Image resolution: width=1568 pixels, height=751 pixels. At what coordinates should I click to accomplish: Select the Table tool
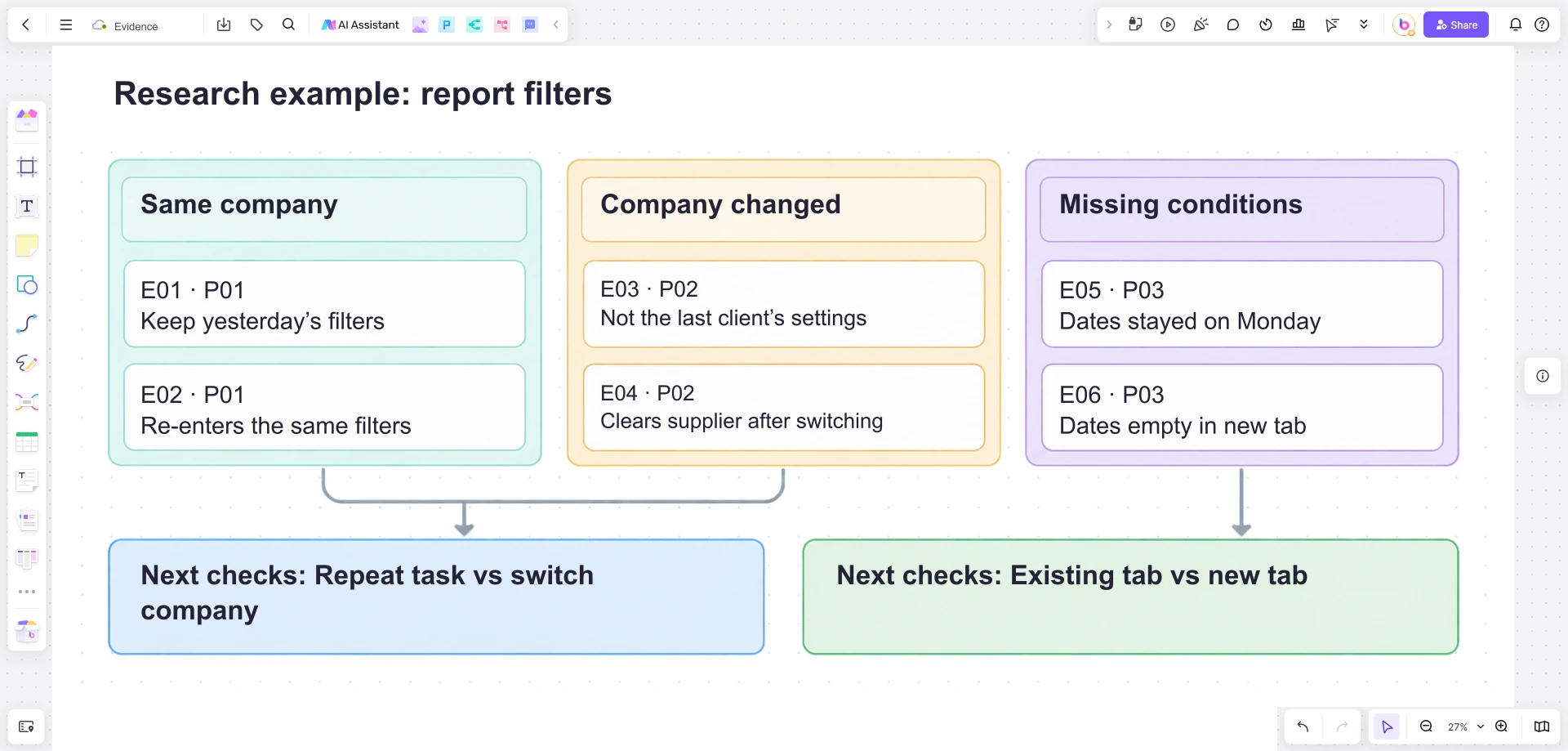(27, 441)
